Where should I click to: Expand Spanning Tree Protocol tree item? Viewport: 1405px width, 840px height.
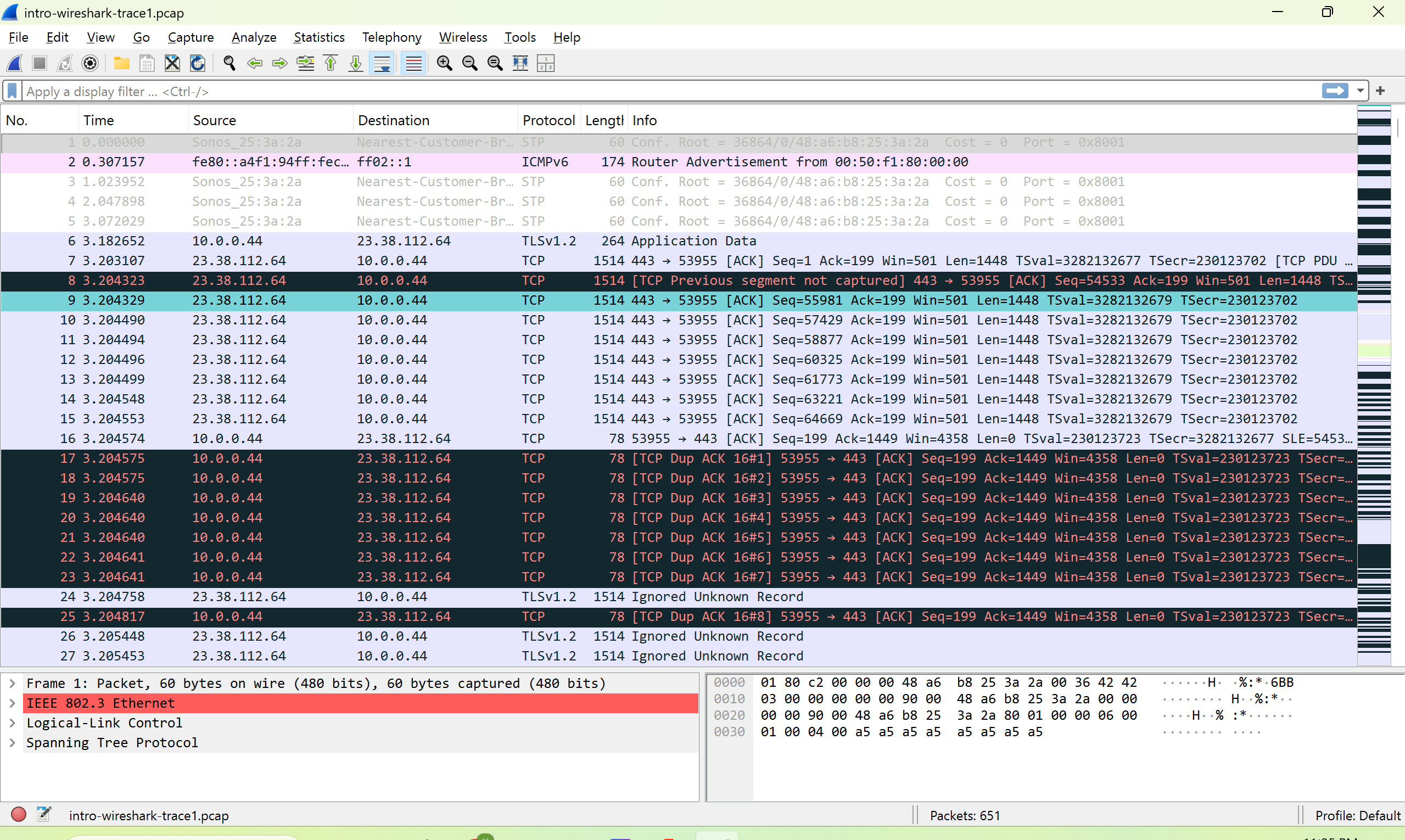click(x=12, y=743)
